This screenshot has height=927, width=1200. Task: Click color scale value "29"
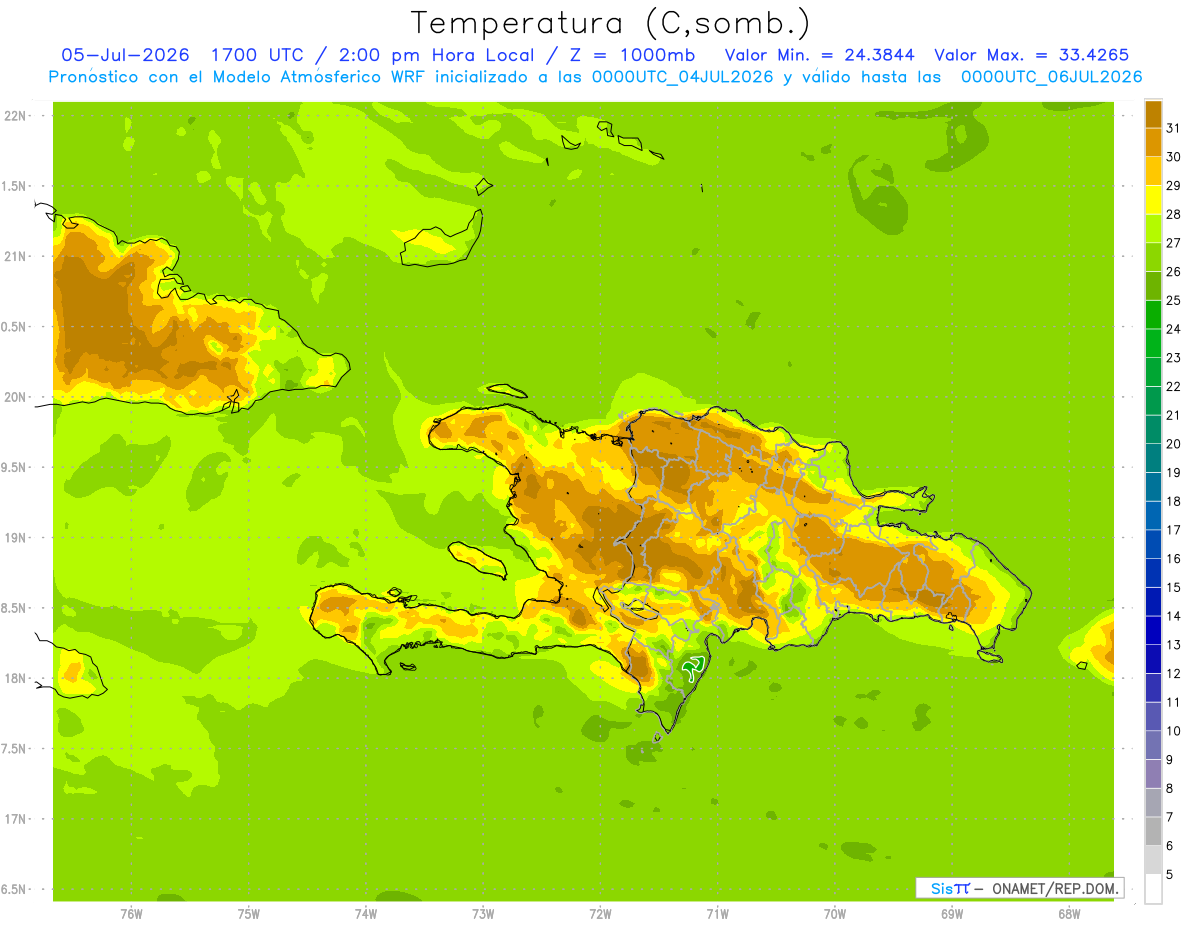coord(1173,186)
